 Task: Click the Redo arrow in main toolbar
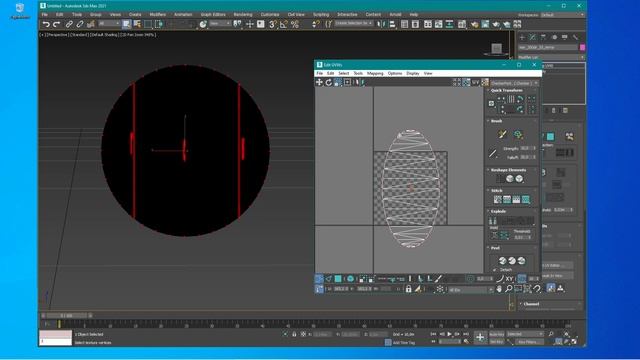(x=57, y=24)
